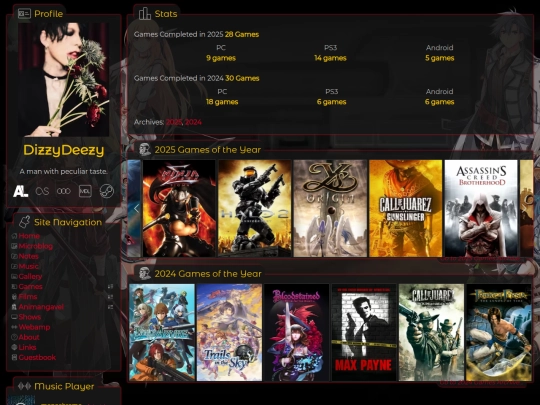Viewport: 540px width, 405px height.
Task: Click the Music Player header icon
Action: click(x=24, y=386)
